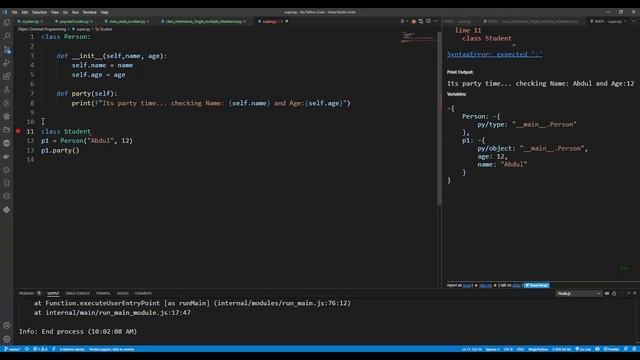Open the Help menu
The width and height of the screenshot is (640, 360).
click(x=104, y=12)
